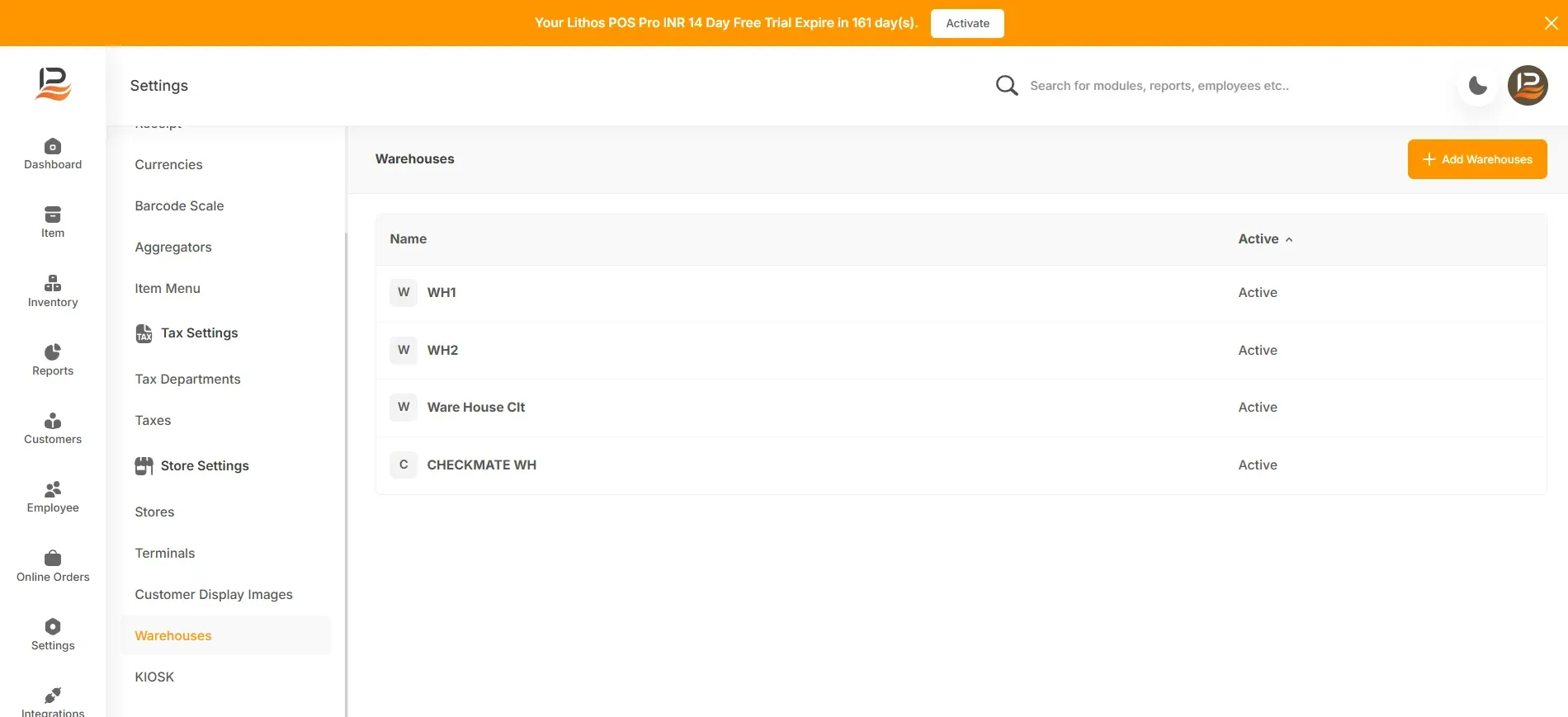
Task: Open the Employee module icon
Action: 53,489
